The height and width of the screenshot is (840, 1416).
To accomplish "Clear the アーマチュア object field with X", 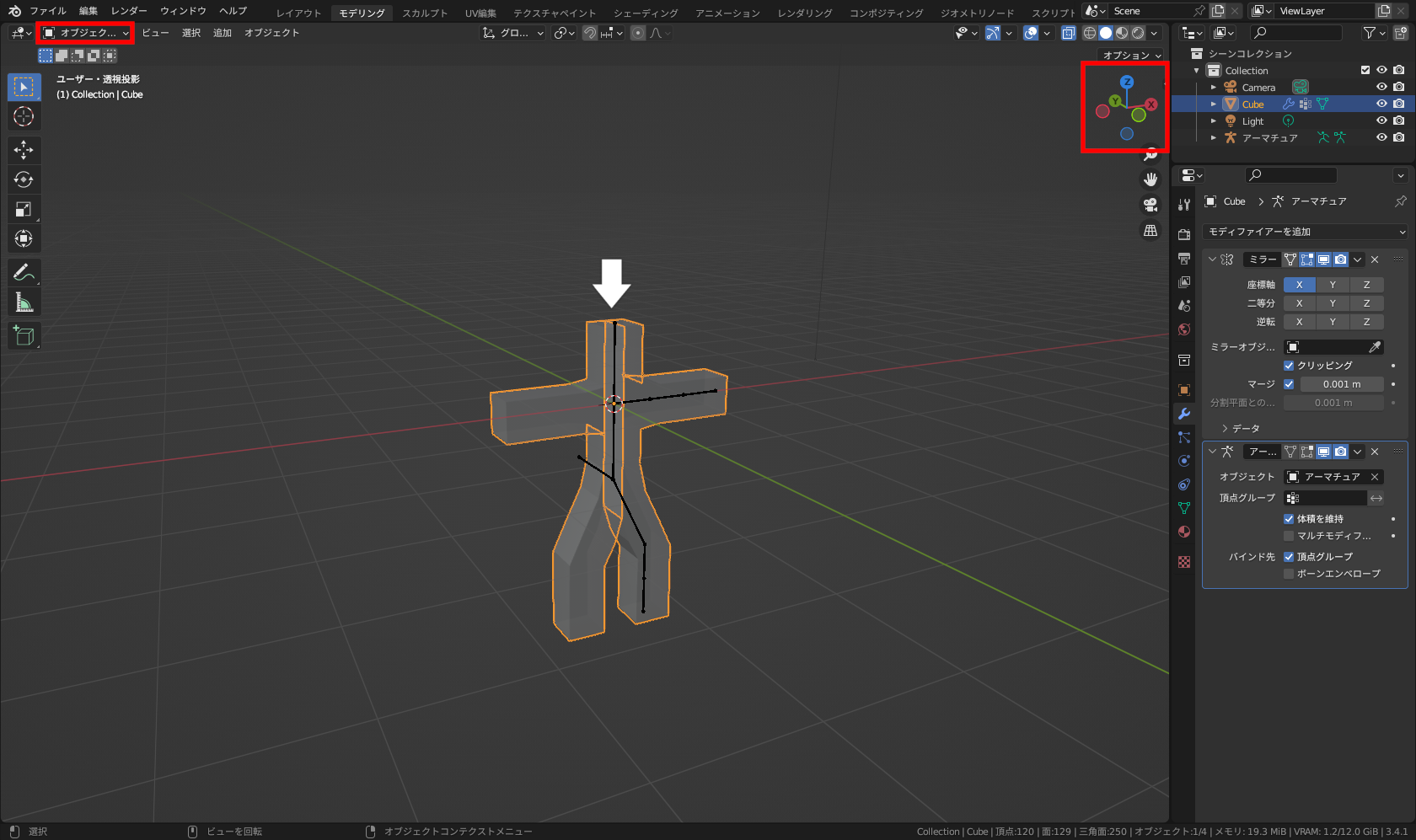I will [1375, 477].
